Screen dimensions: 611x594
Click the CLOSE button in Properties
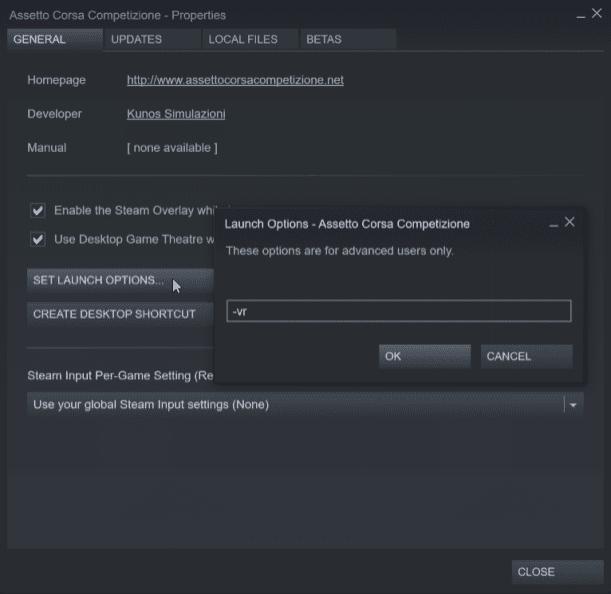pyautogui.click(x=558, y=572)
